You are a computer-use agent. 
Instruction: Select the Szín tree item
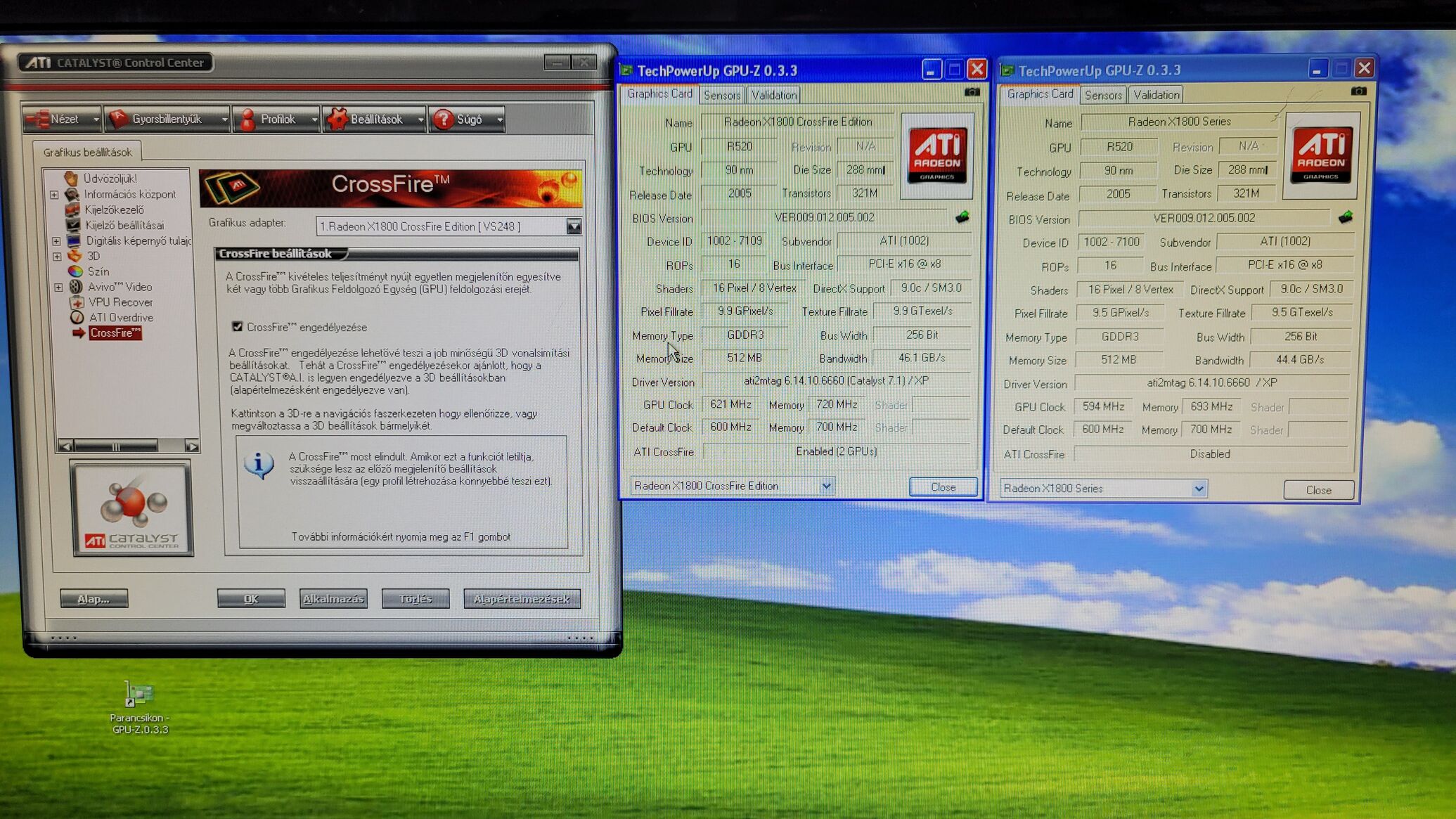[x=98, y=271]
